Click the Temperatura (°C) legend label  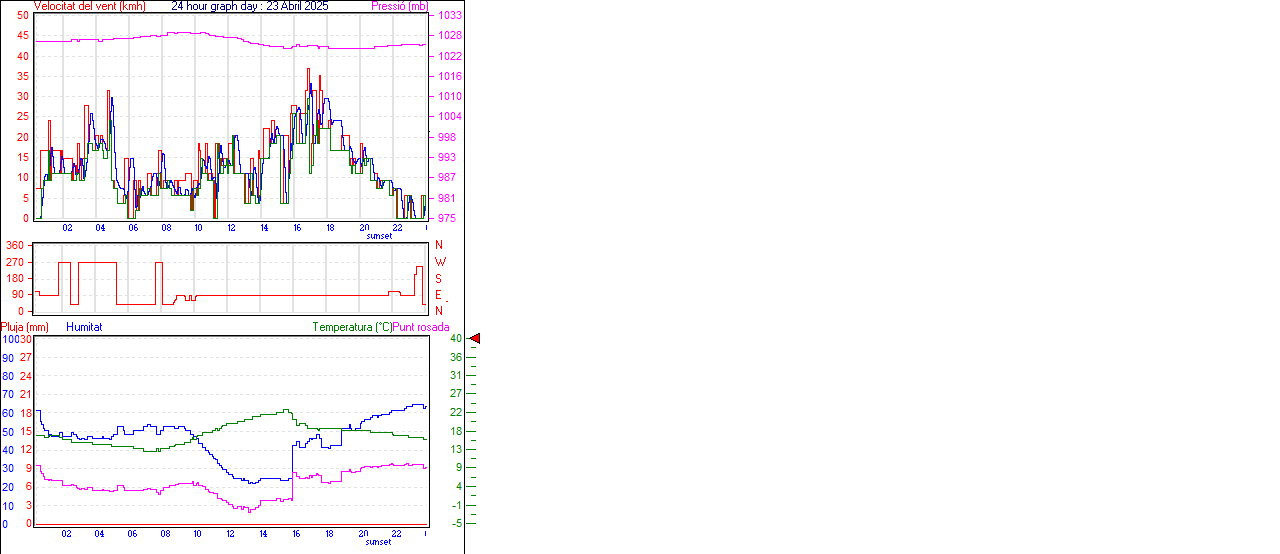351,327
